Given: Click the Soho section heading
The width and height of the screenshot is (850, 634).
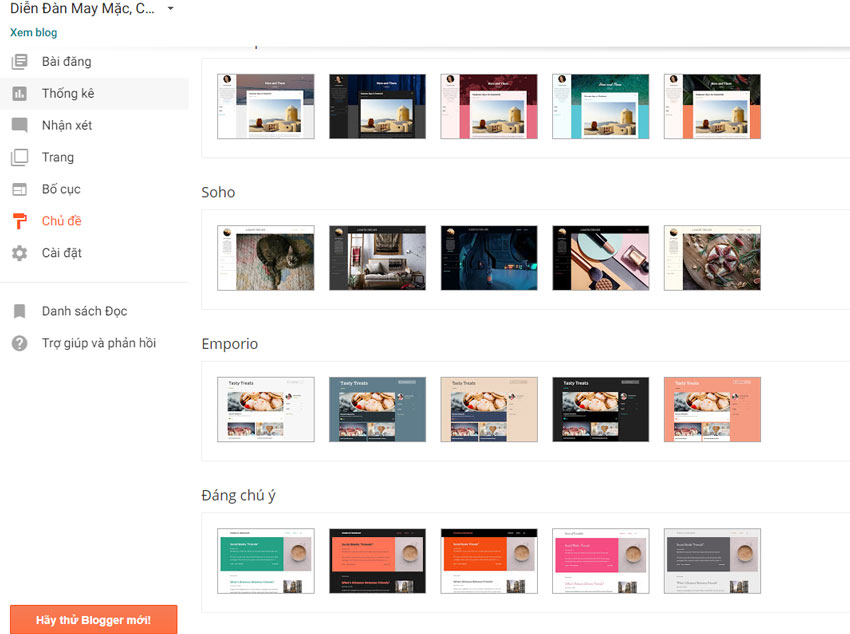Looking at the screenshot, I should pyautogui.click(x=218, y=192).
